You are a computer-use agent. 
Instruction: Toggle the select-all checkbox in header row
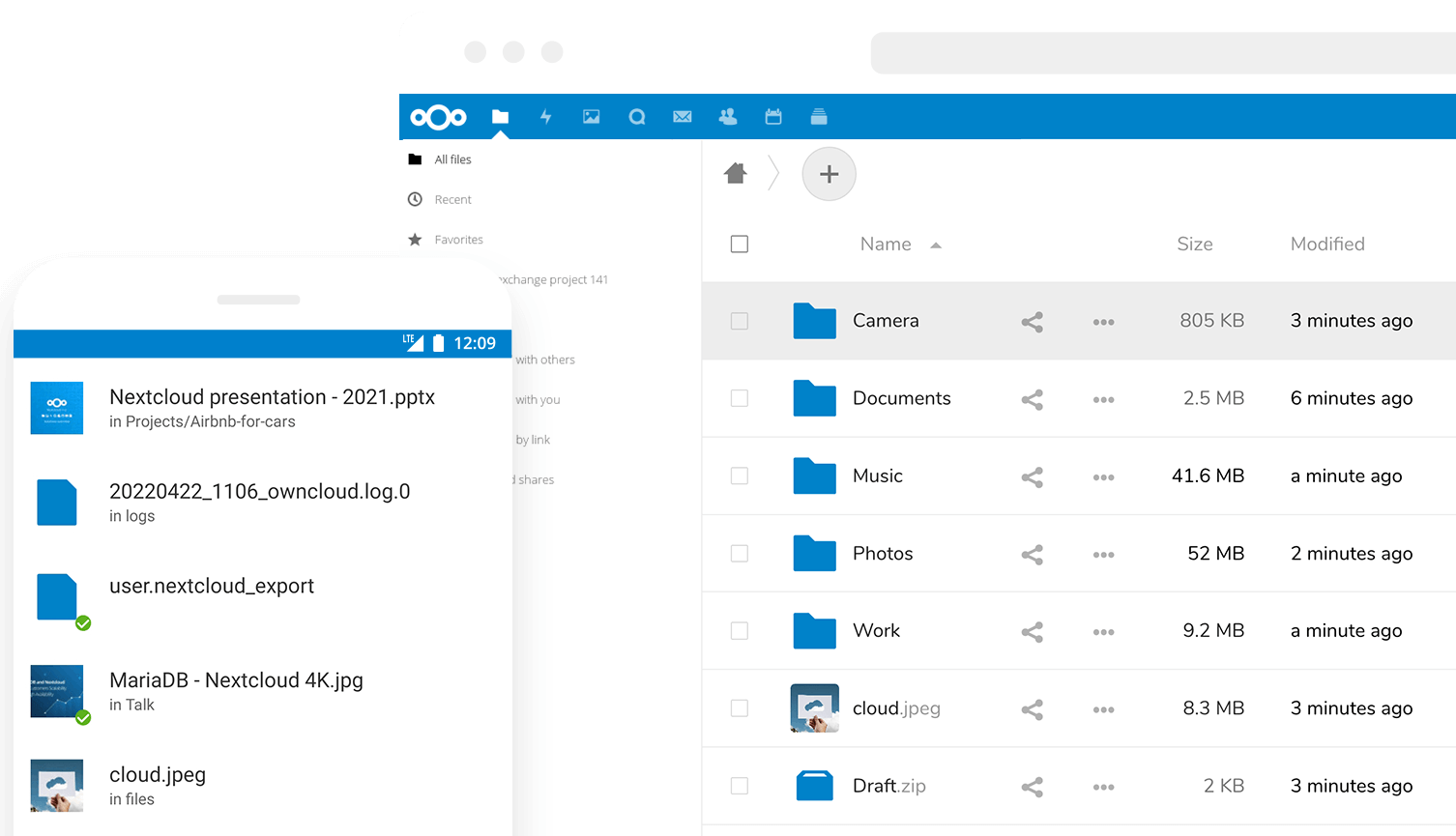(740, 244)
